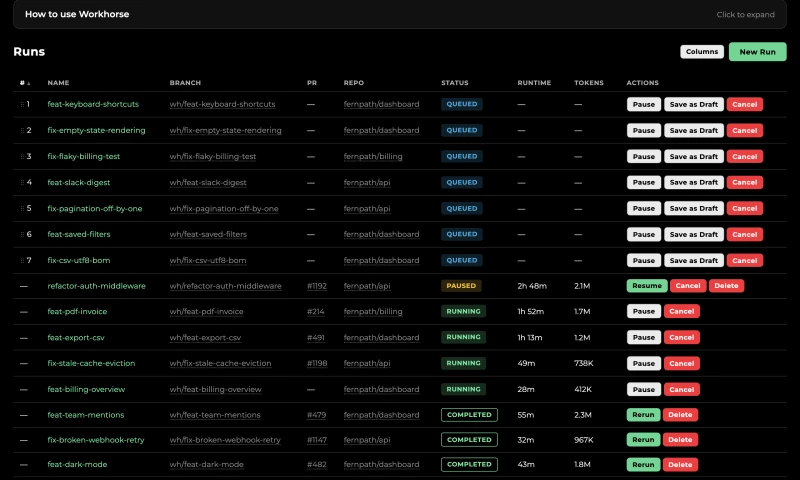Sort runs by the # column header

tap(24, 83)
